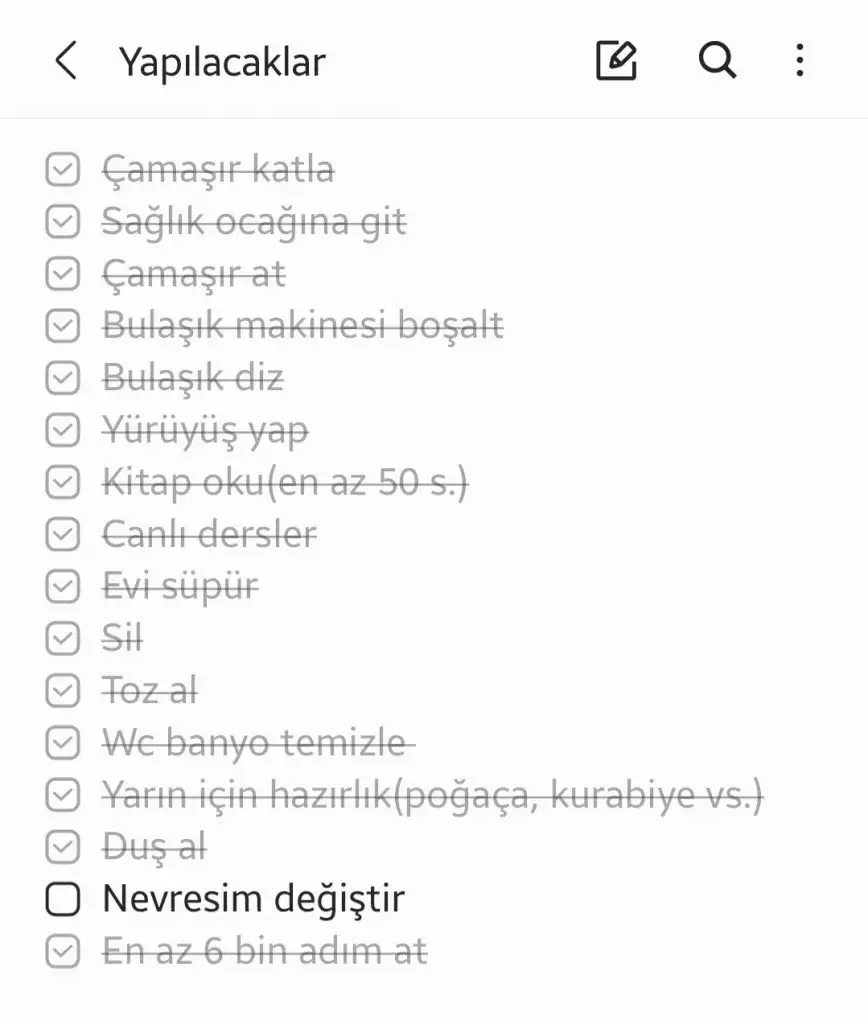Uncheck the Duş al checkbox
This screenshot has height=1024, width=868.
[x=63, y=847]
